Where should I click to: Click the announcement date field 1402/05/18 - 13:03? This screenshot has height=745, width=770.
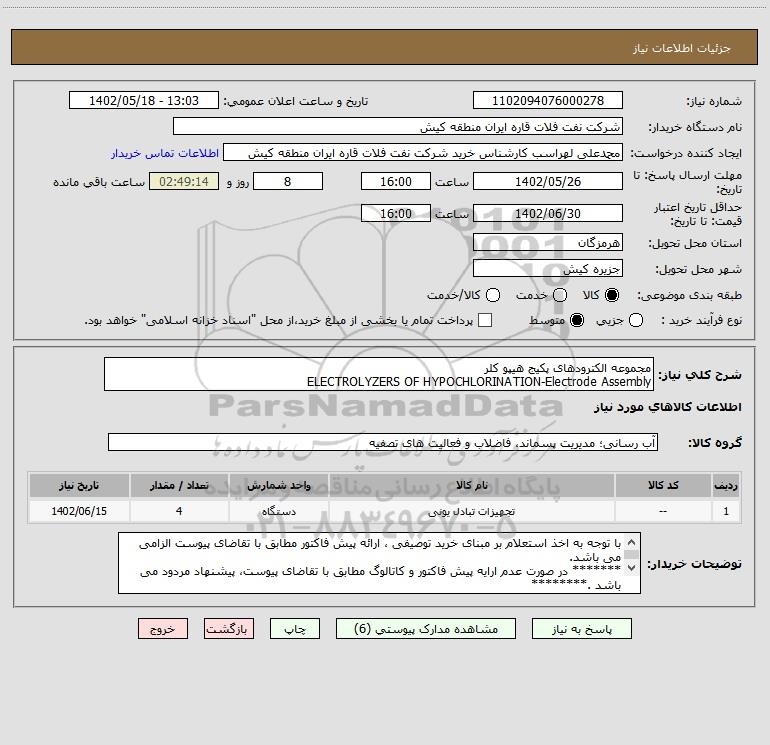click(144, 101)
